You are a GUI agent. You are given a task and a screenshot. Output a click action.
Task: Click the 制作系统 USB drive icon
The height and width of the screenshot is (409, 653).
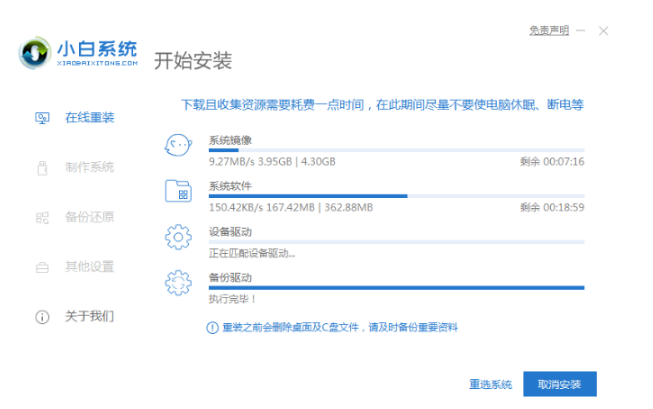coord(42,167)
